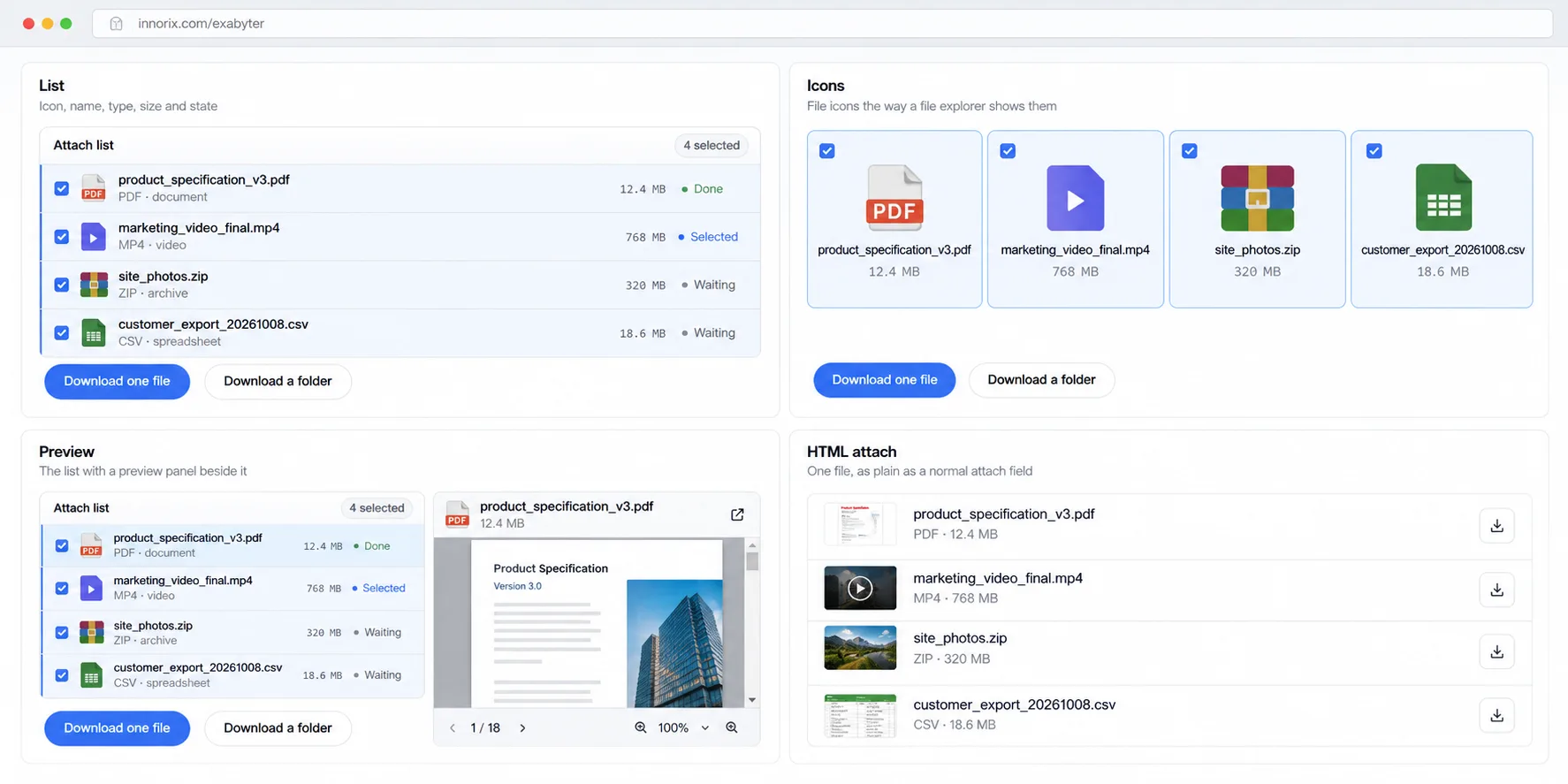Go to the previous preview page
Viewport: 1568px width, 784px height.
pos(453,727)
